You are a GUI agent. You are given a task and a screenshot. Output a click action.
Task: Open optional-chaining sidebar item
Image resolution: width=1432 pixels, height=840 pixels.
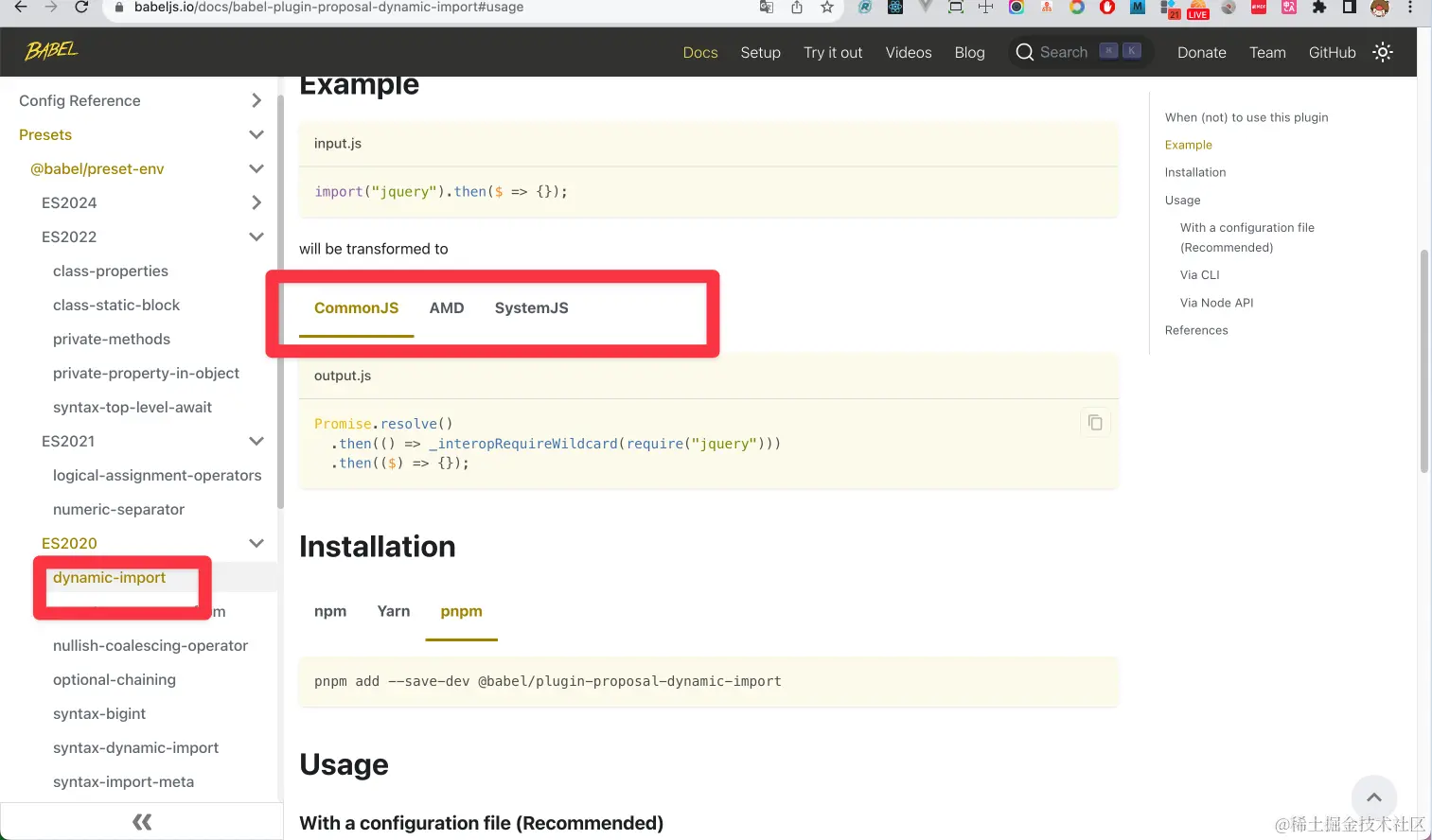(x=115, y=679)
